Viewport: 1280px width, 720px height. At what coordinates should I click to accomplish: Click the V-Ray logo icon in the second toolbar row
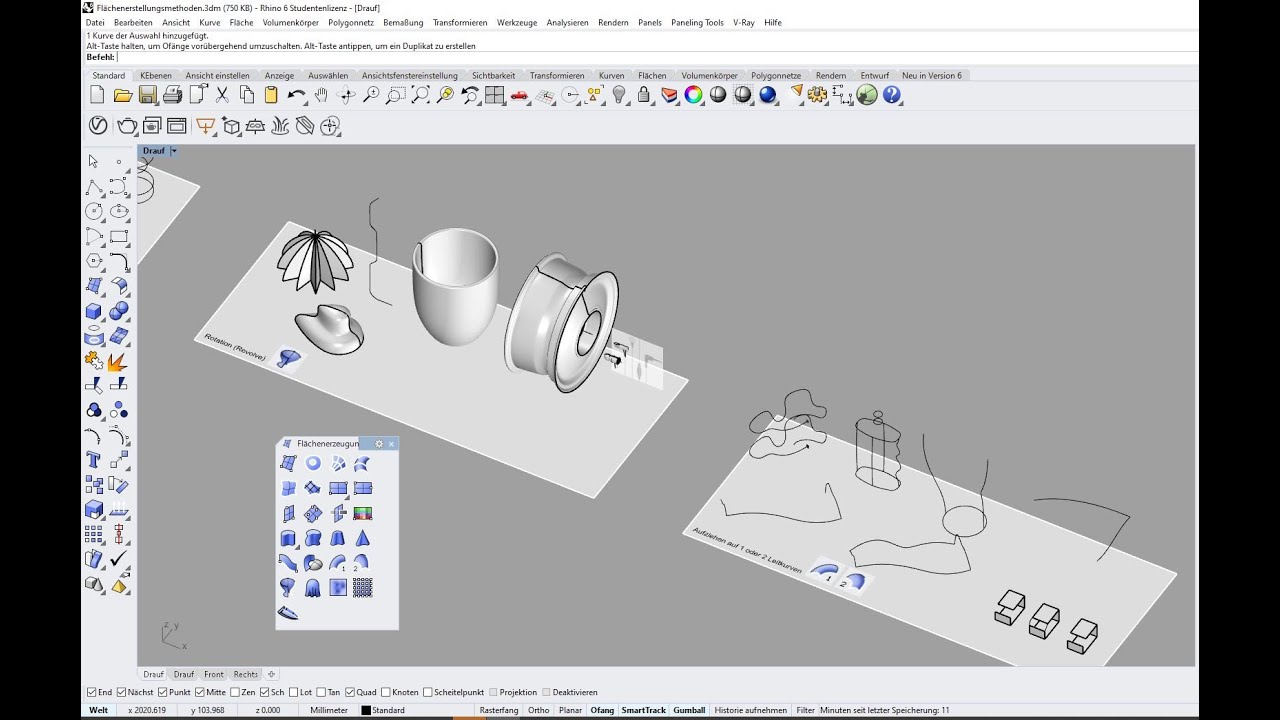(x=98, y=125)
